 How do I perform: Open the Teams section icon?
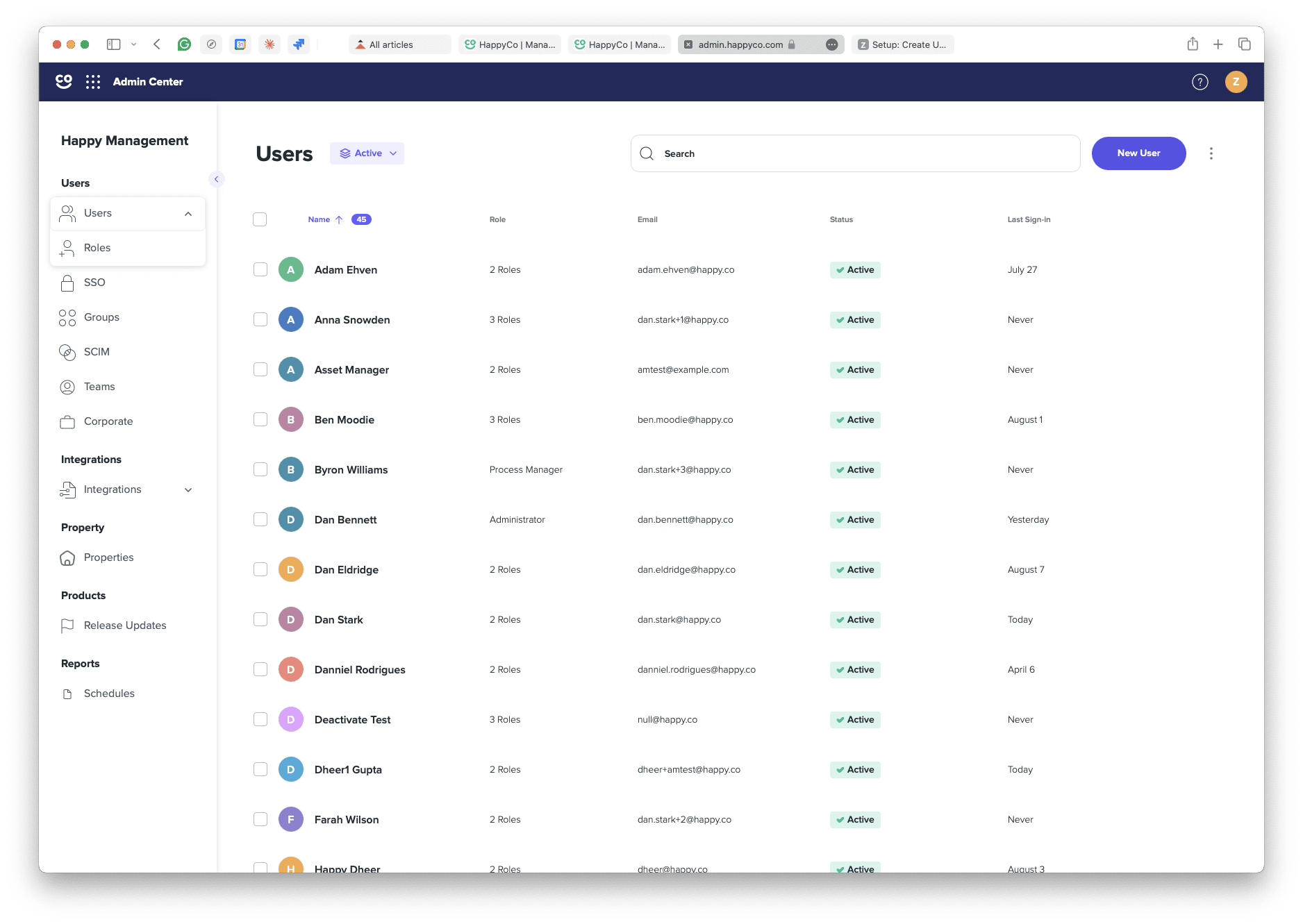(x=67, y=387)
